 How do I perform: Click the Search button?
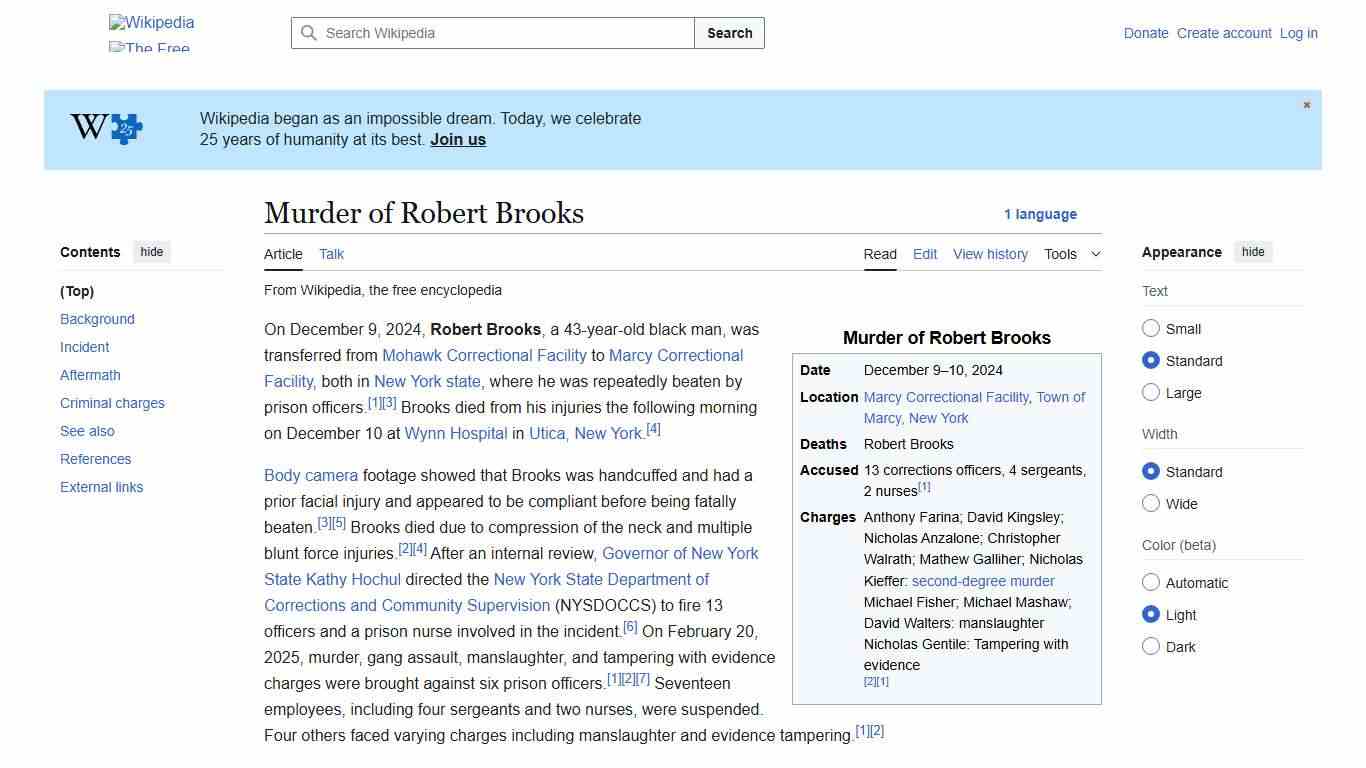click(x=729, y=33)
